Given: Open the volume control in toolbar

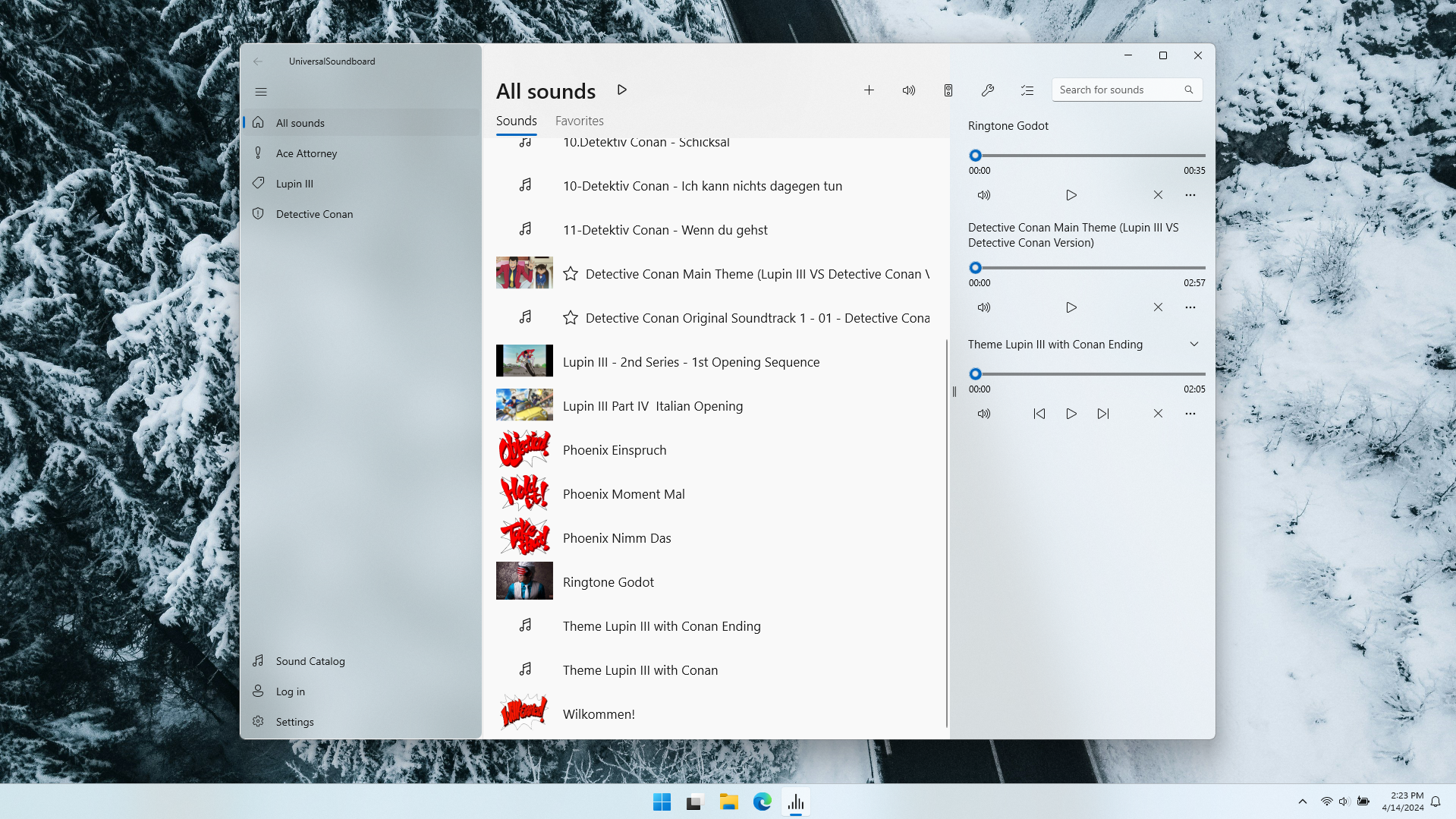Looking at the screenshot, I should tap(909, 90).
